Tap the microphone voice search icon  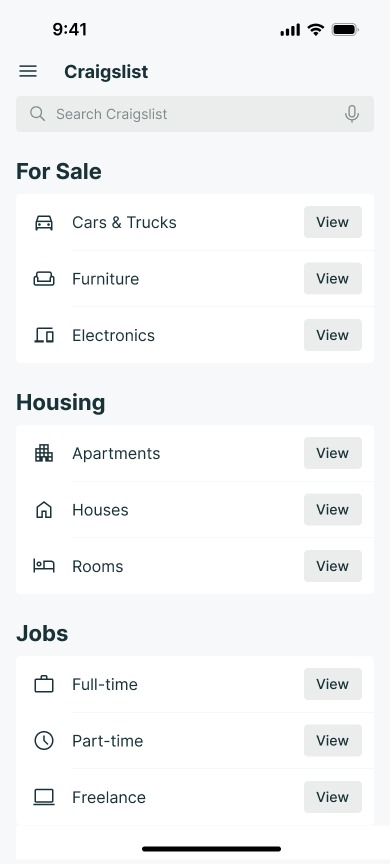pyautogui.click(x=352, y=114)
